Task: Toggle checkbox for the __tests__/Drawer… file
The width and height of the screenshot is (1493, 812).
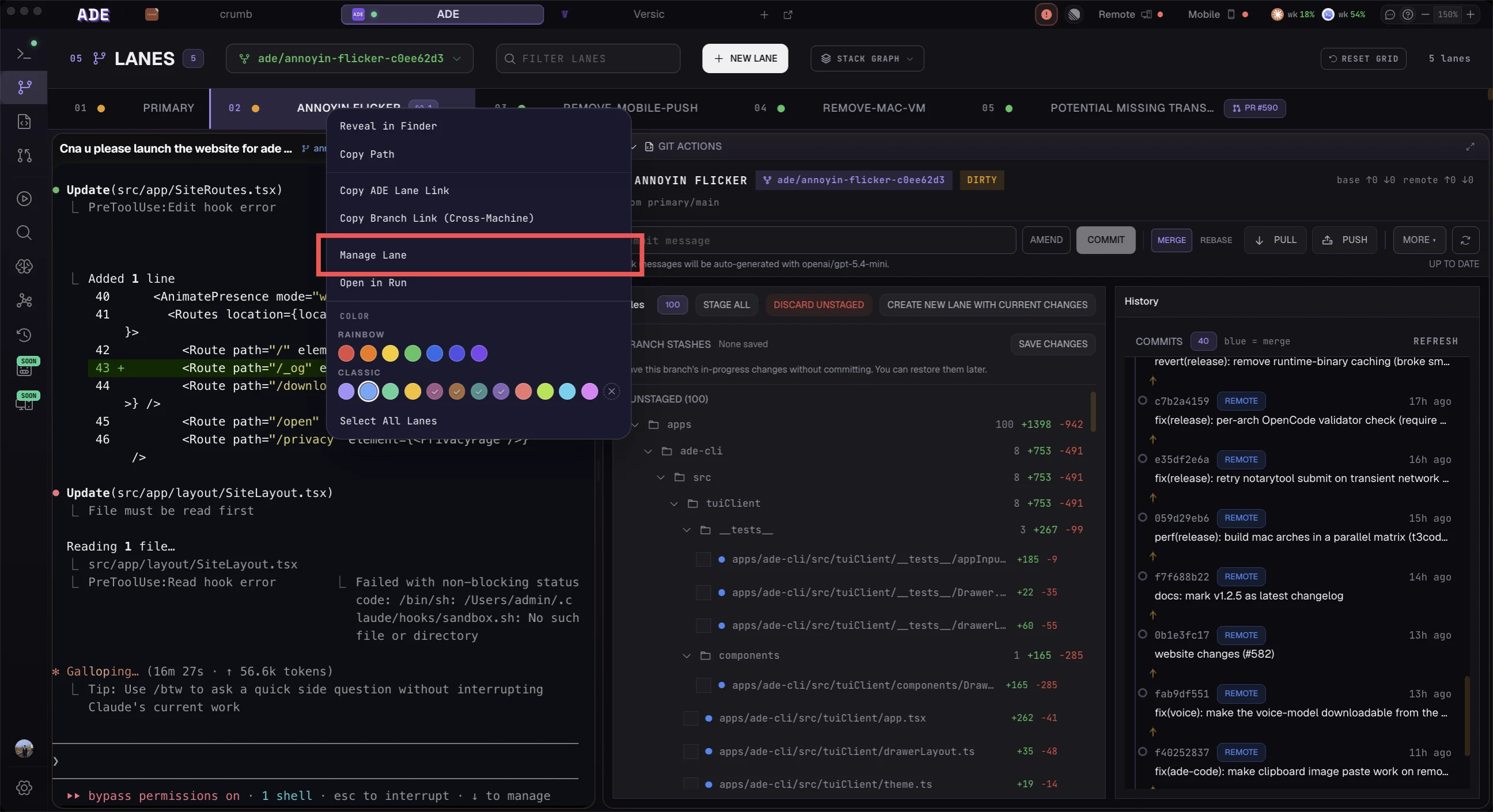Action: tap(703, 593)
